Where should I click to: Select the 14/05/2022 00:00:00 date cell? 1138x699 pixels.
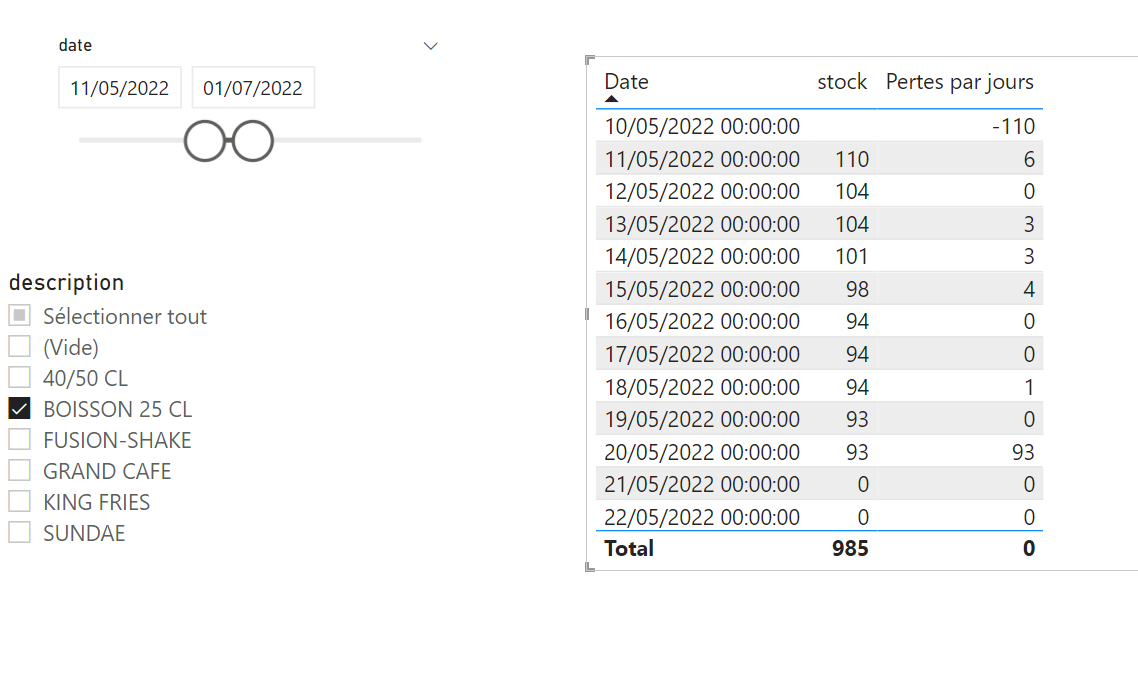702,256
